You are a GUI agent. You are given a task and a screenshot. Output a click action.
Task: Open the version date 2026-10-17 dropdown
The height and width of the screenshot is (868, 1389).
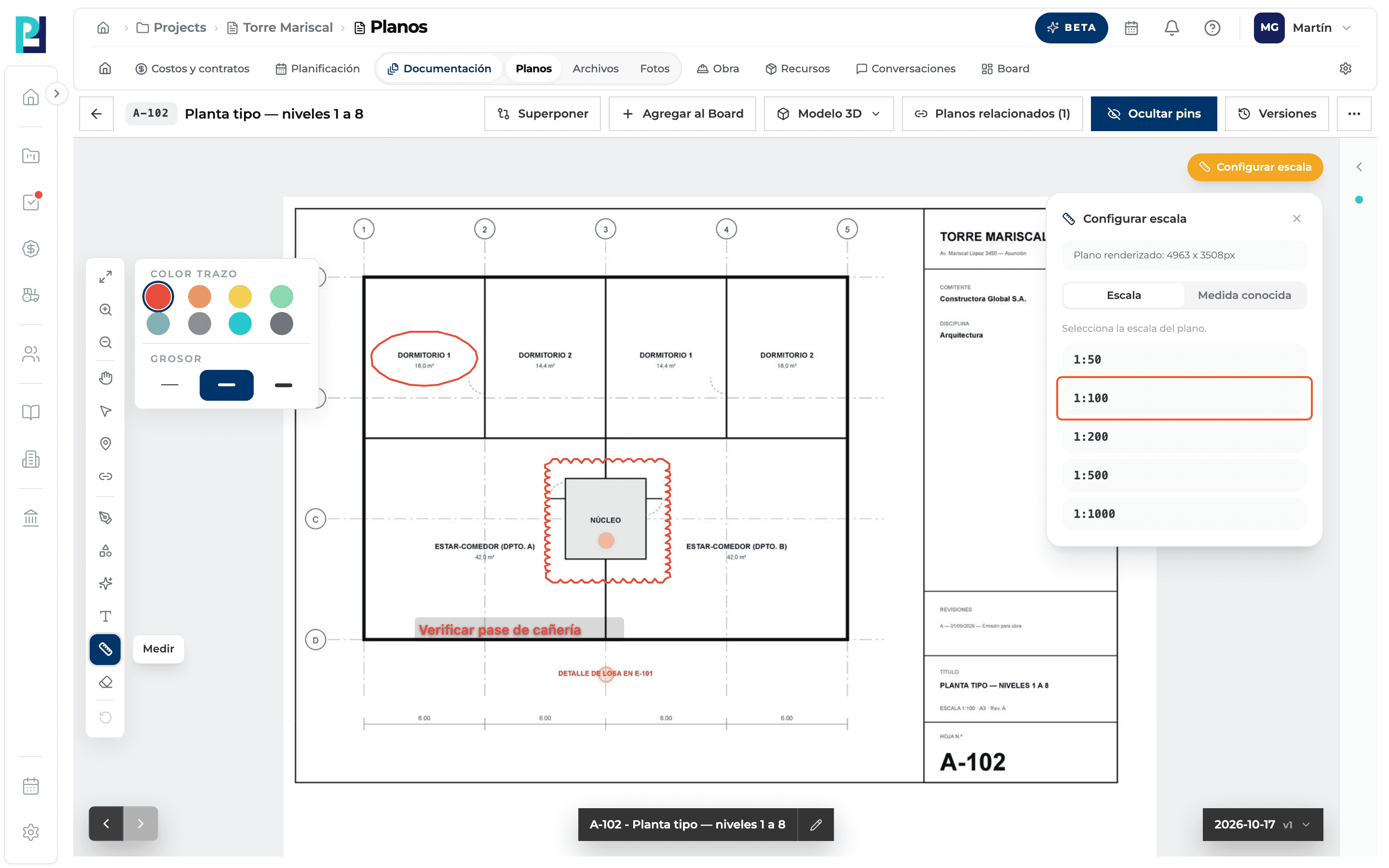1262,825
